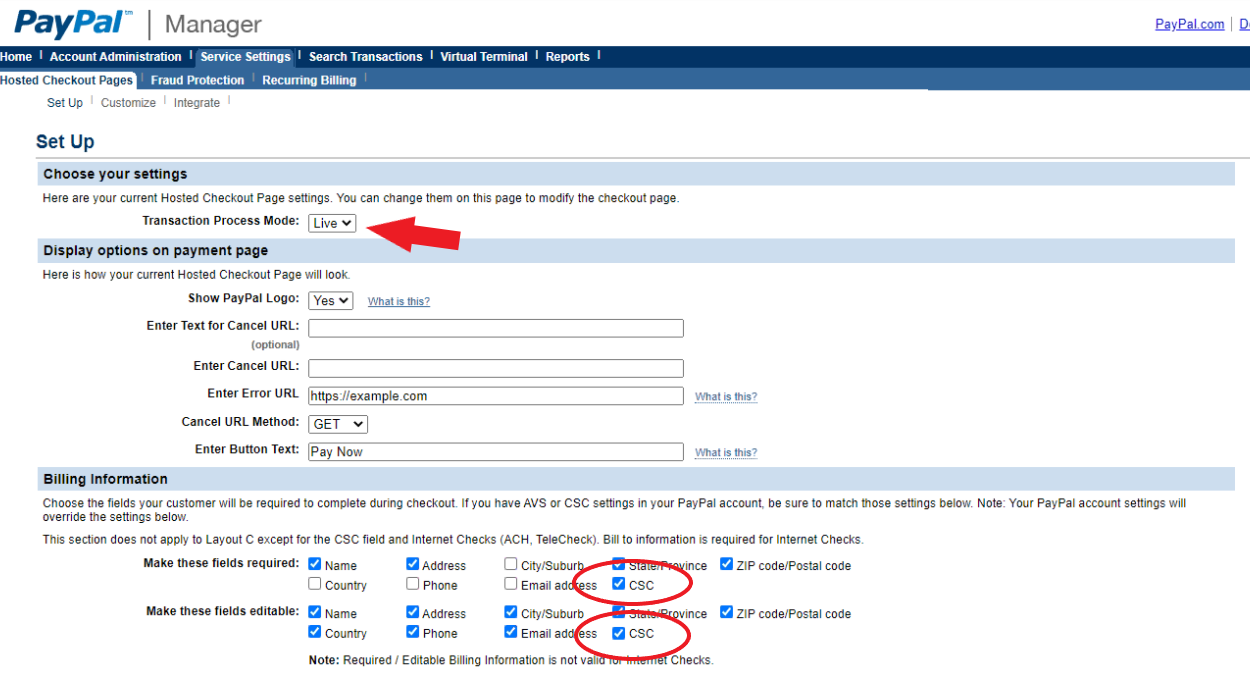
Task: Focus the Text for Cancel URL field
Action: point(496,328)
